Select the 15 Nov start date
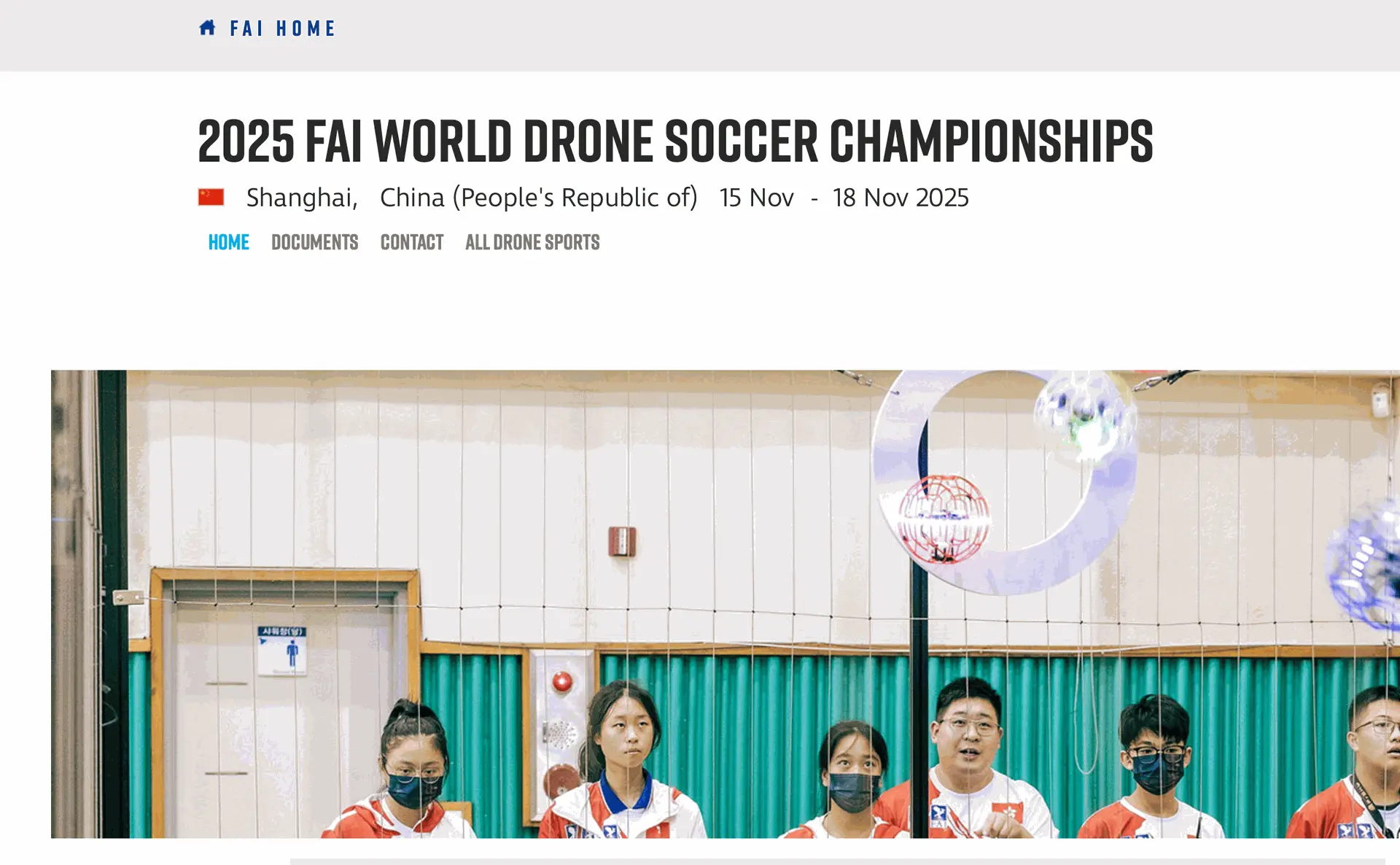 point(756,198)
